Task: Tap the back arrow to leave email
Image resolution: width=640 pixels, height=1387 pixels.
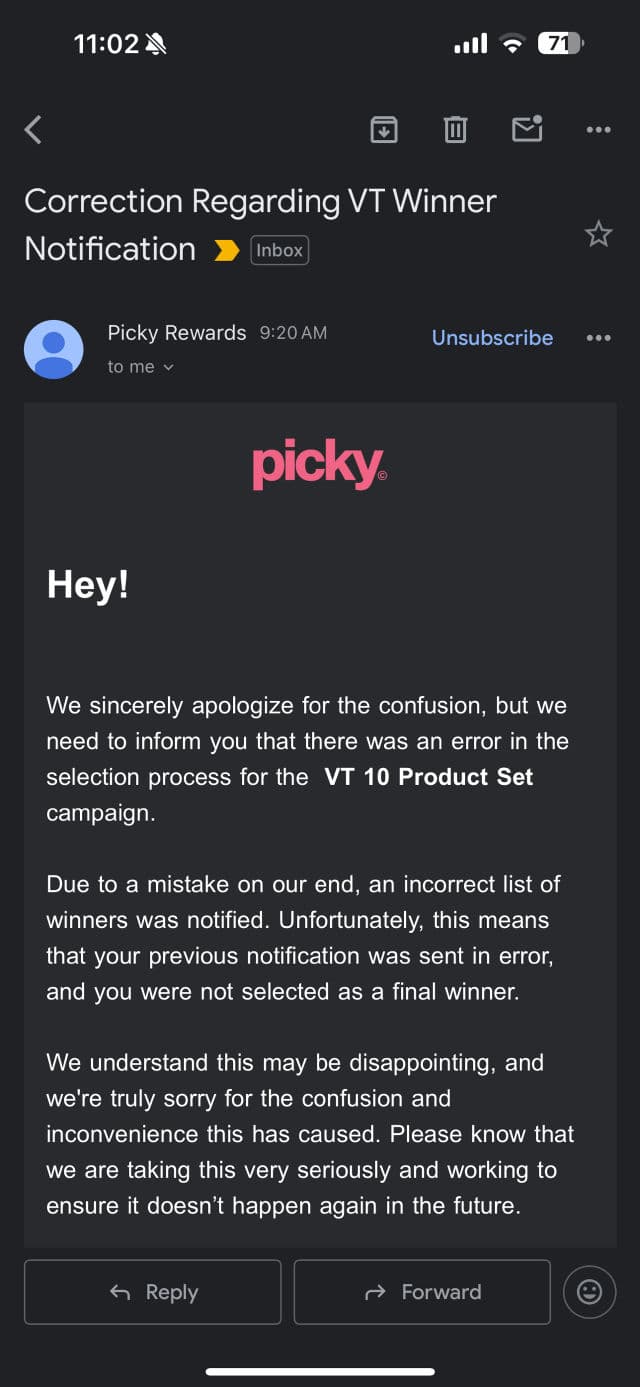Action: [33, 129]
